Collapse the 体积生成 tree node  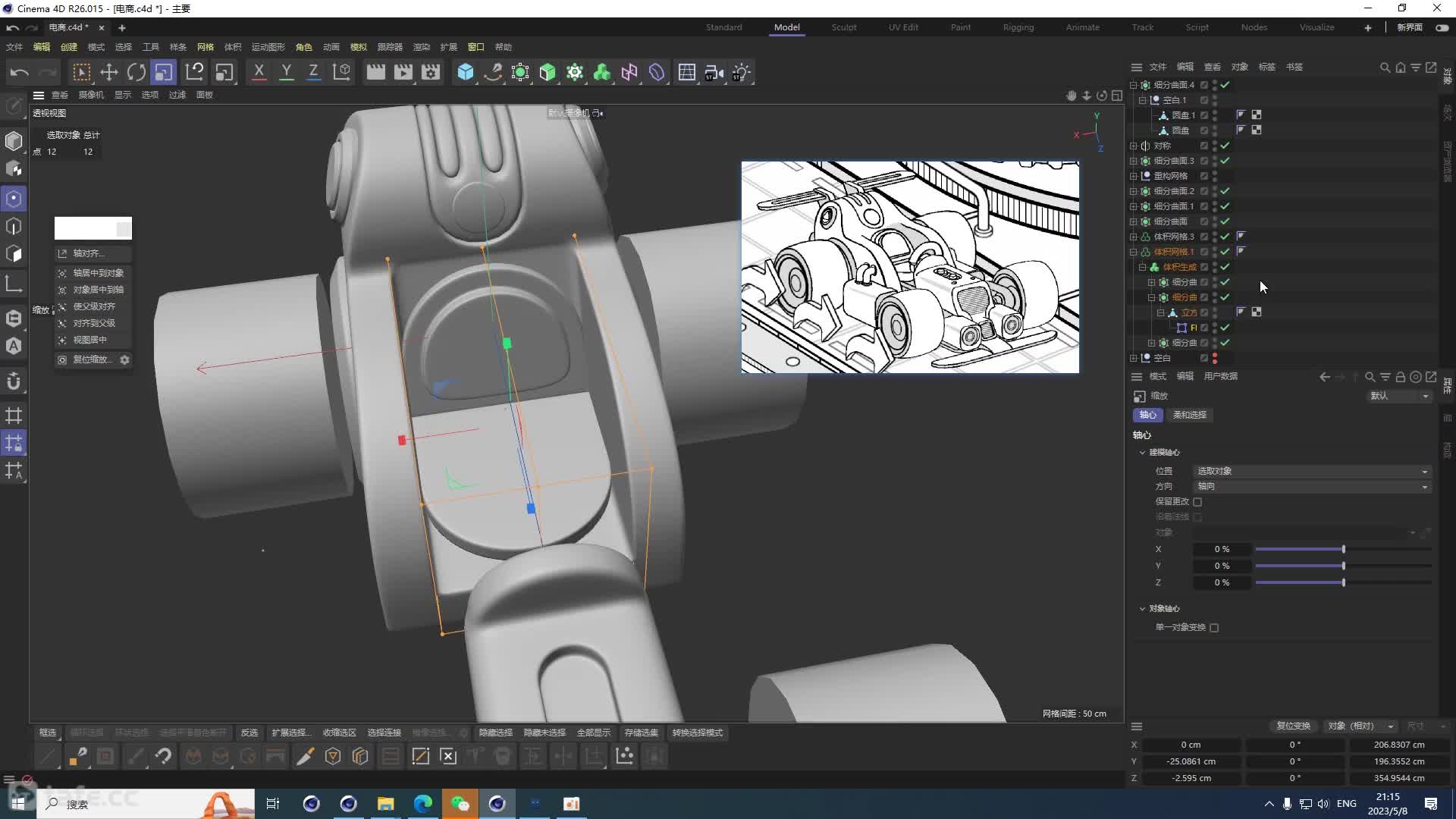(1143, 267)
